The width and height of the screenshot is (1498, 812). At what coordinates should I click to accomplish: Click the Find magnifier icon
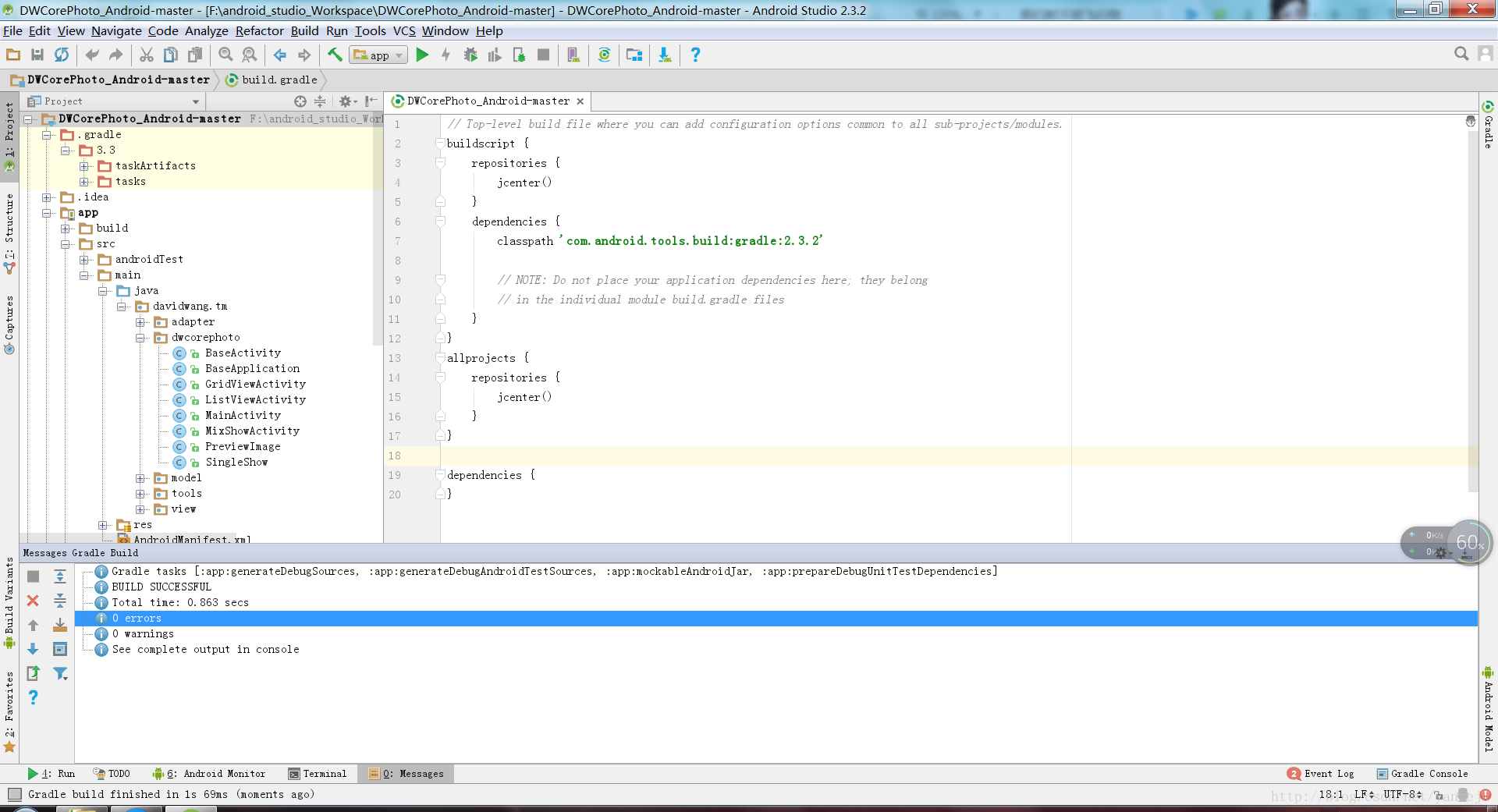[x=225, y=55]
